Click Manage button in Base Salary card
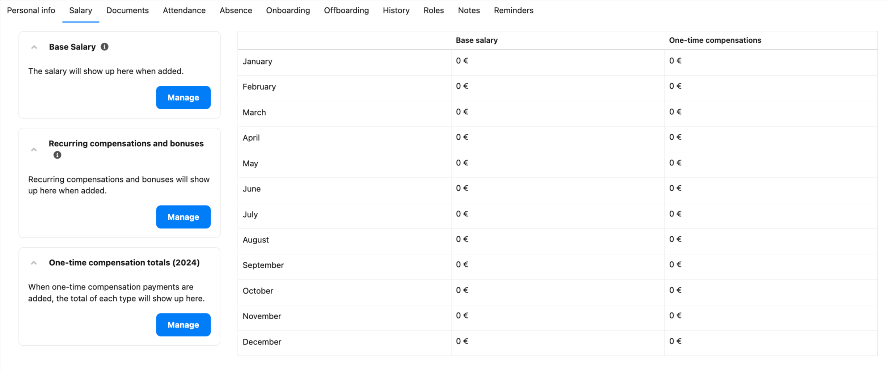 [183, 98]
